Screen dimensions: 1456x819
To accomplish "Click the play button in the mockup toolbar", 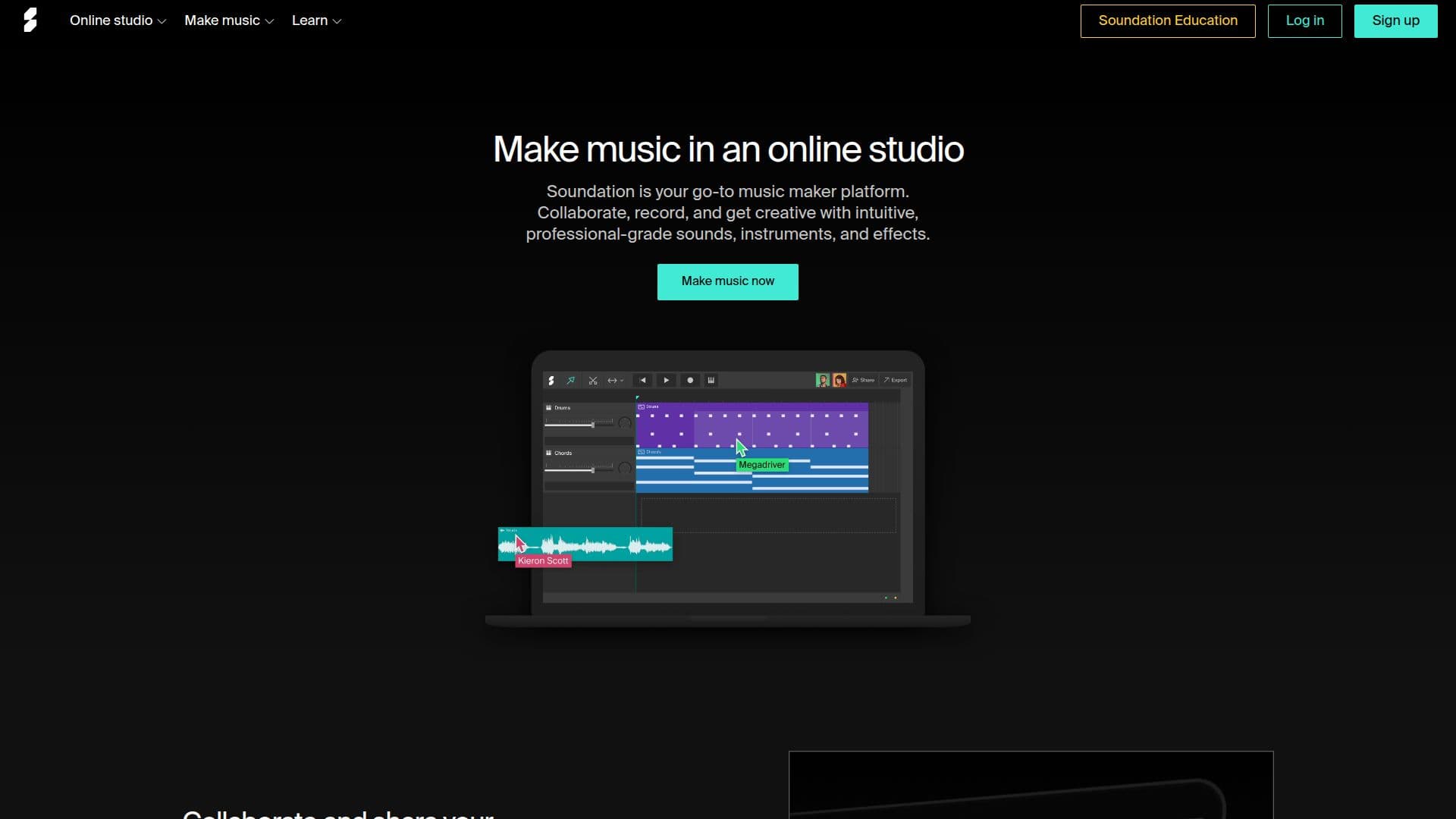I will pyautogui.click(x=667, y=381).
